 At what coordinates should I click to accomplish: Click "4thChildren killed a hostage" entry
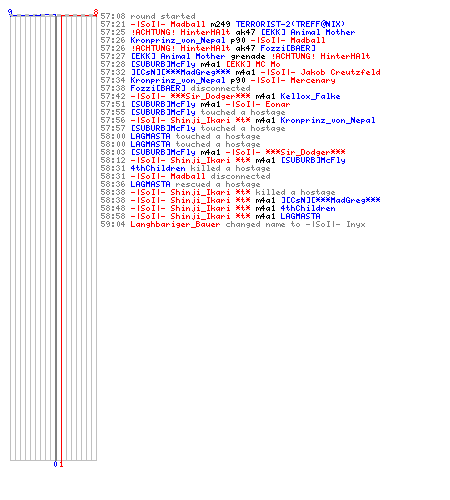(185, 168)
